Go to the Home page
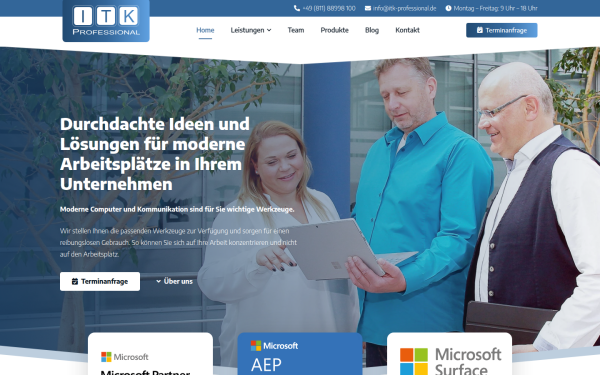 coord(205,30)
